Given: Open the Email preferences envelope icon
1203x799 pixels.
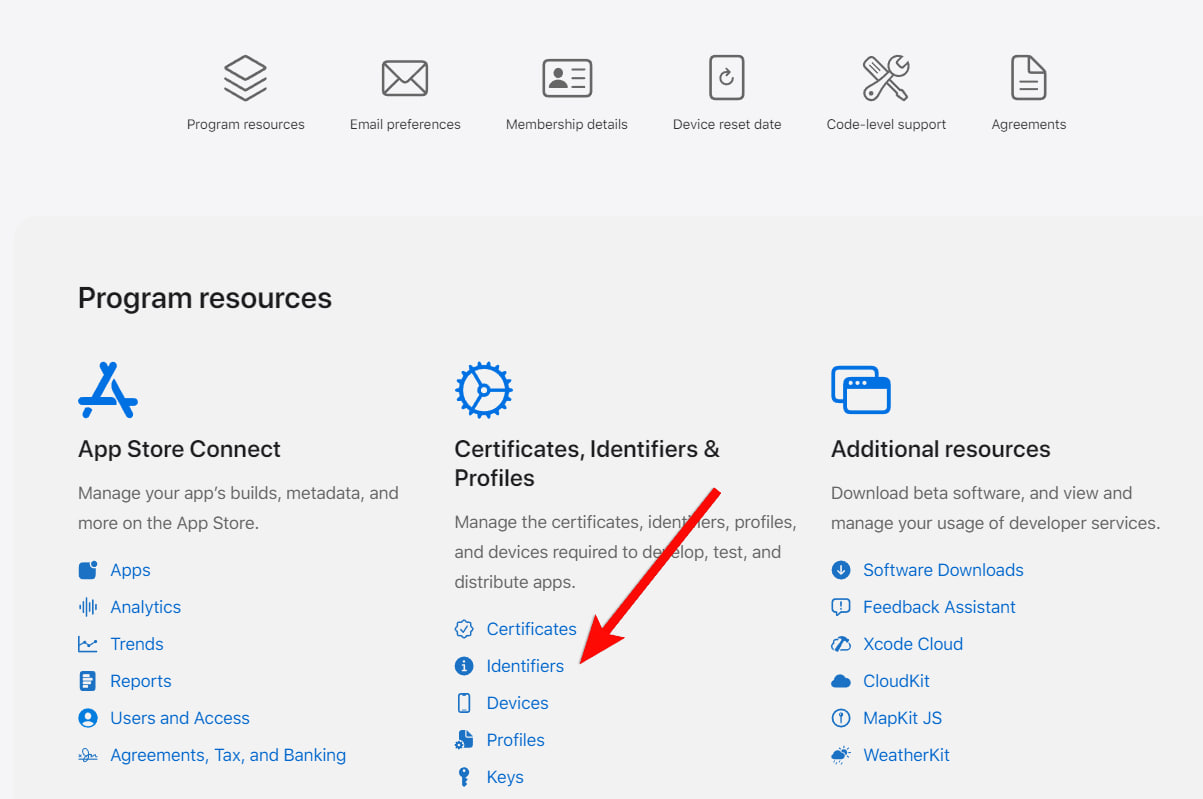Looking at the screenshot, I should pyautogui.click(x=405, y=78).
